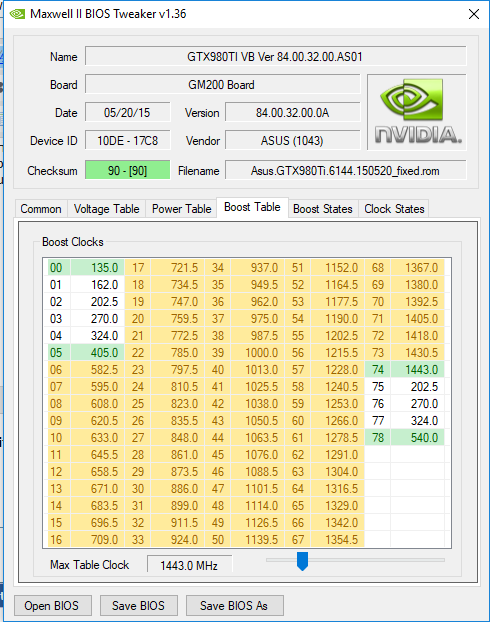Click the Max Table Clock slider handle
The height and width of the screenshot is (622, 490).
pyautogui.click(x=302, y=561)
